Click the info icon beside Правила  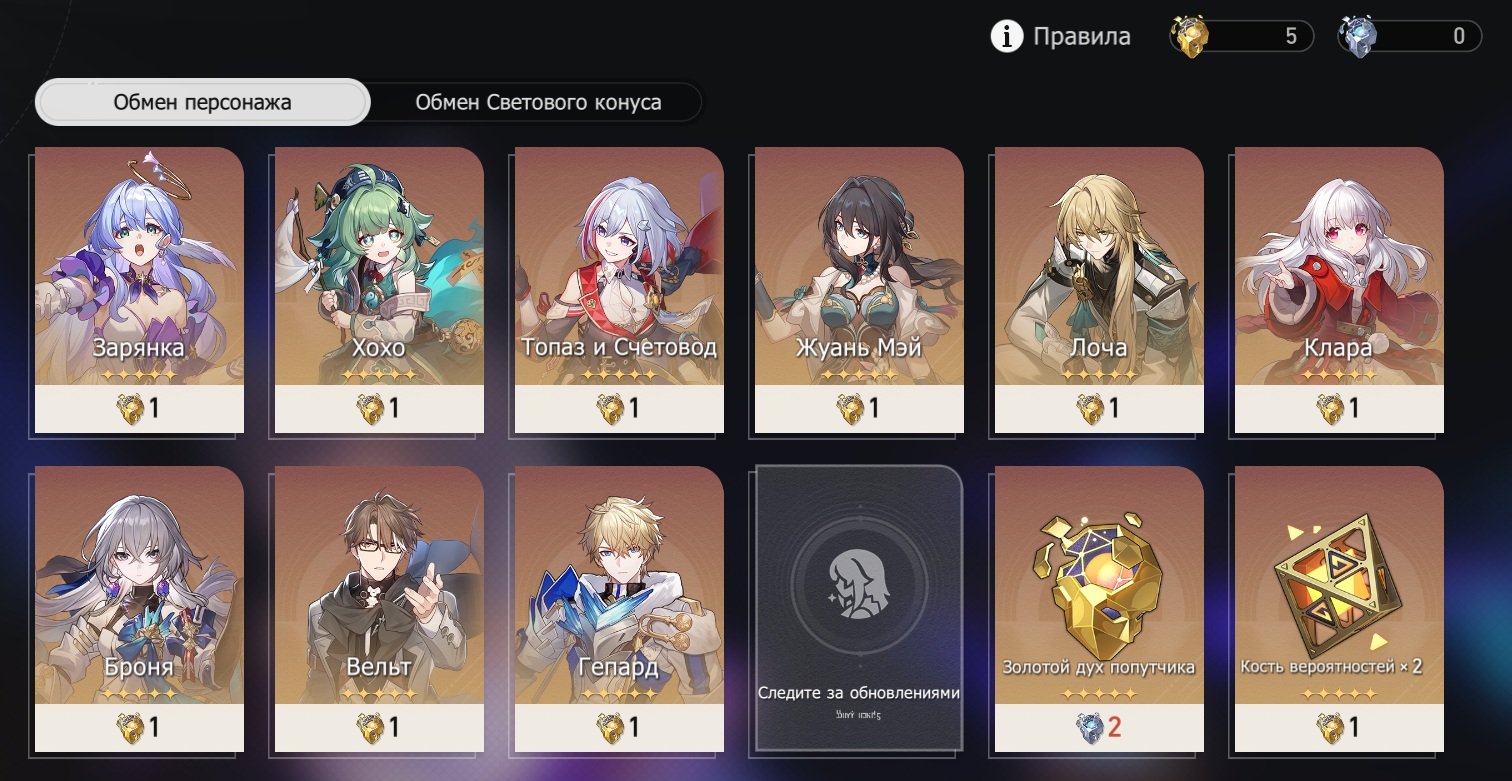[1007, 37]
